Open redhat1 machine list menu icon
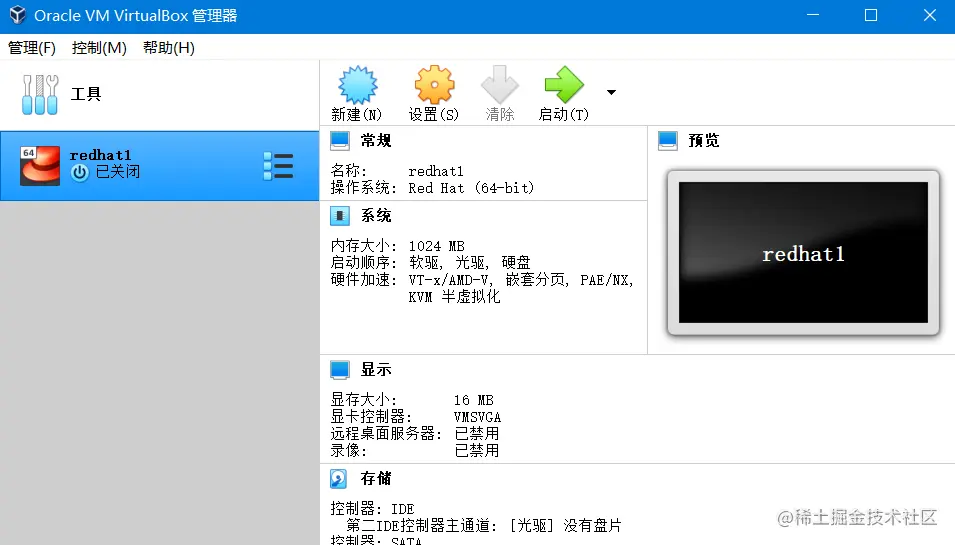 pos(278,166)
